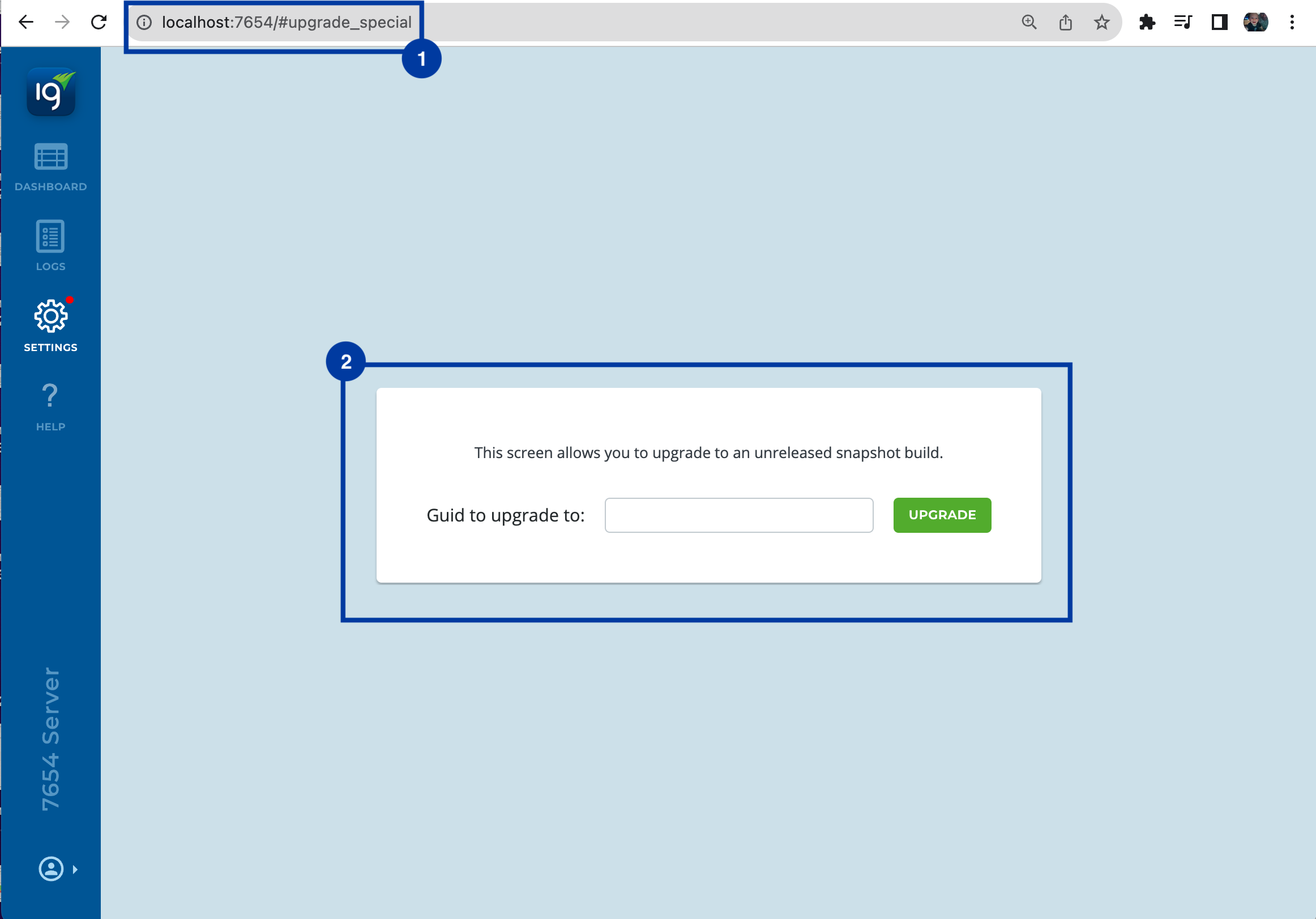
Task: Open the browser zoom magnifier
Action: [x=1029, y=22]
